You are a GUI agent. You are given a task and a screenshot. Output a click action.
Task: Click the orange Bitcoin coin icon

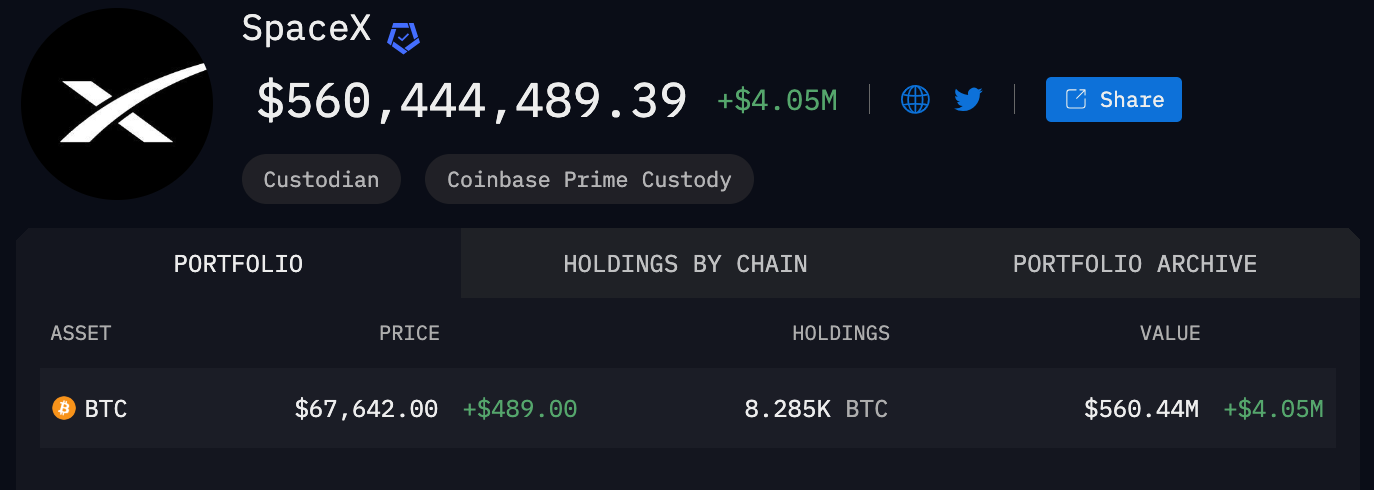click(x=64, y=408)
